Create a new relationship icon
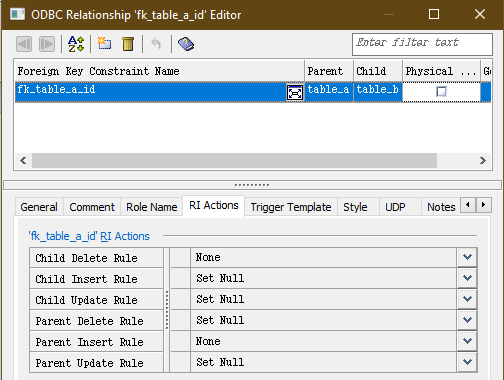This screenshot has height=380, width=504. pyautogui.click(x=104, y=44)
